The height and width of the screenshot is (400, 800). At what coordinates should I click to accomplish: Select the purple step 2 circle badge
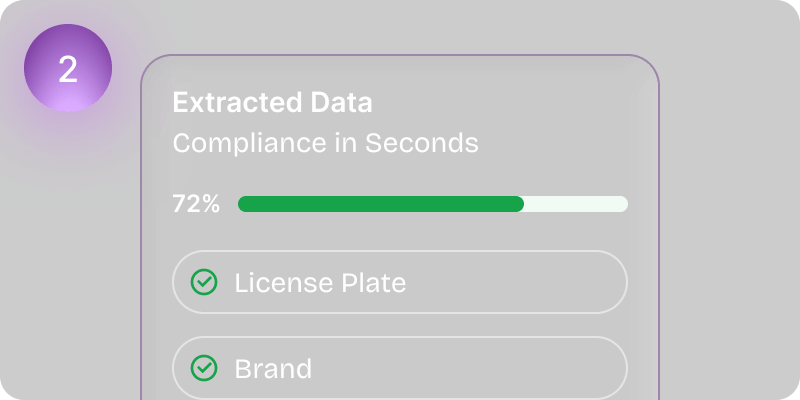[x=68, y=68]
